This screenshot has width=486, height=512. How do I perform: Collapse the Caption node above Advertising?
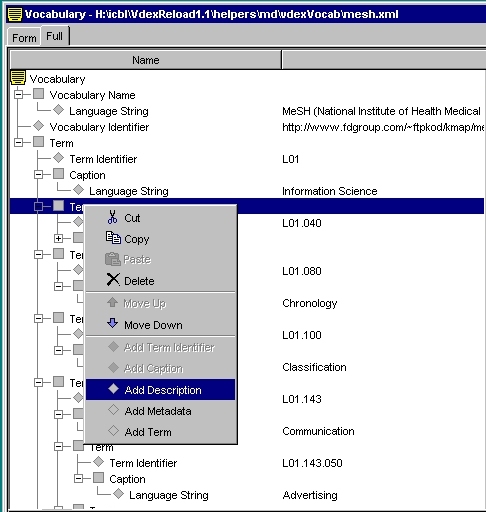pos(78,478)
